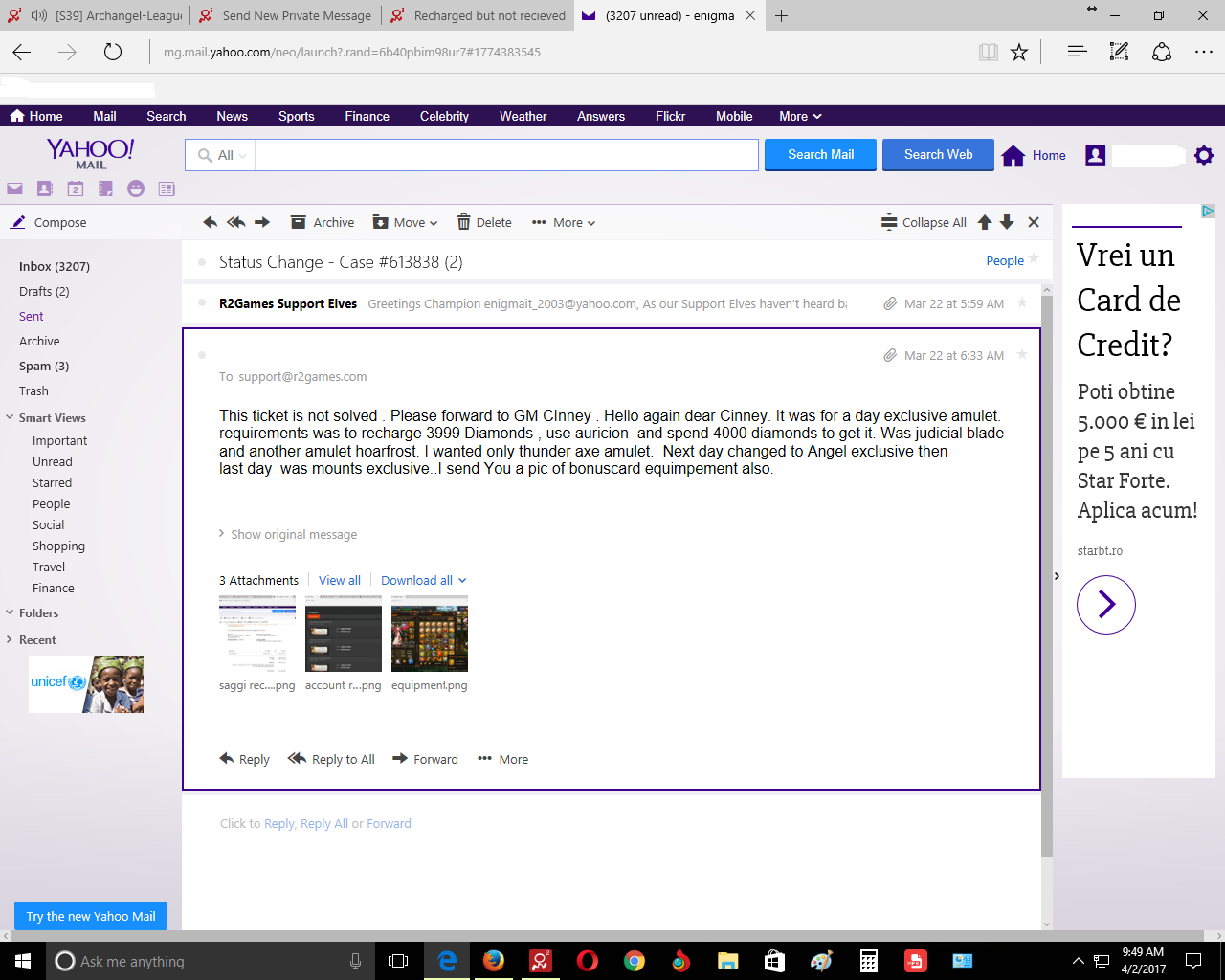
Task: Star the R2Games Support Elves message
Action: pyautogui.click(x=1022, y=303)
